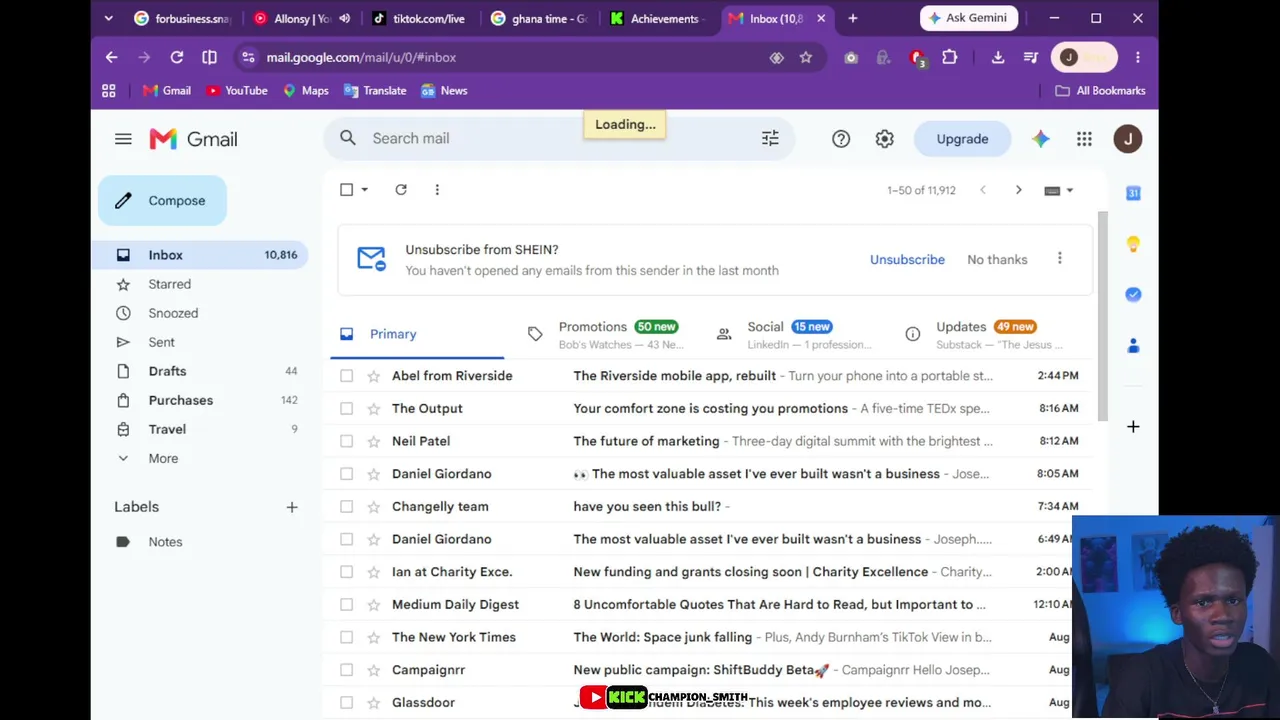Star The New York Times email
The width and height of the screenshot is (1280, 720).
click(373, 637)
